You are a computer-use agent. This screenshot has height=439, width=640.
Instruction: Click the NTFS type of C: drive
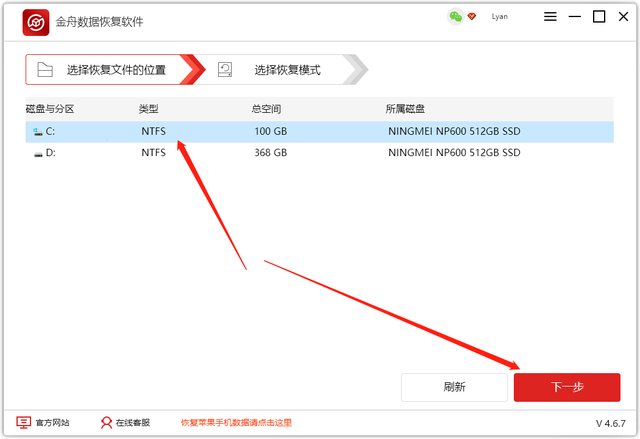tap(153, 131)
